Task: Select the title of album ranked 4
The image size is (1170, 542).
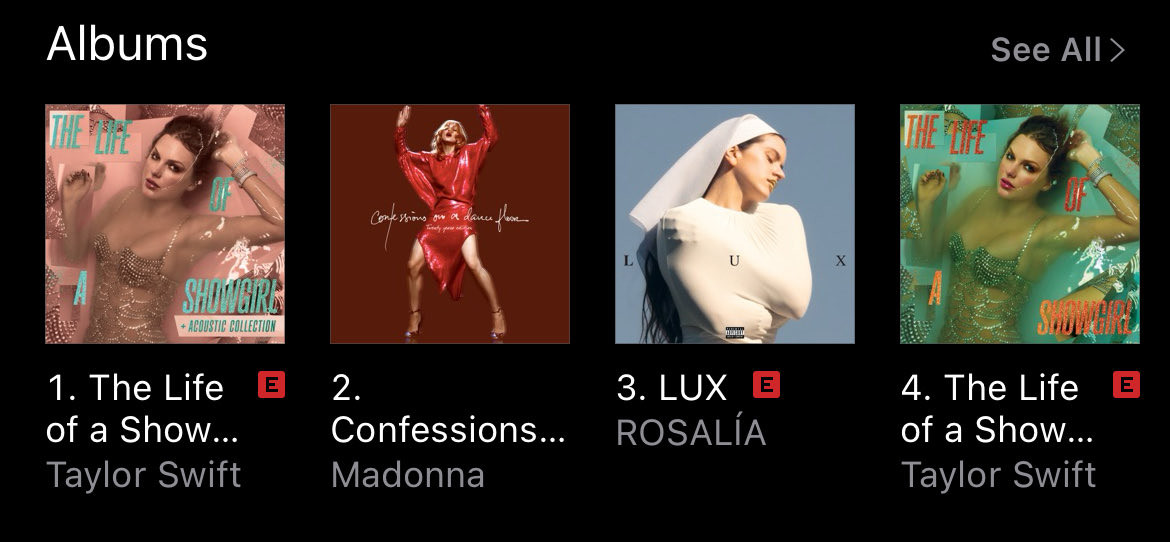Action: [x=998, y=408]
